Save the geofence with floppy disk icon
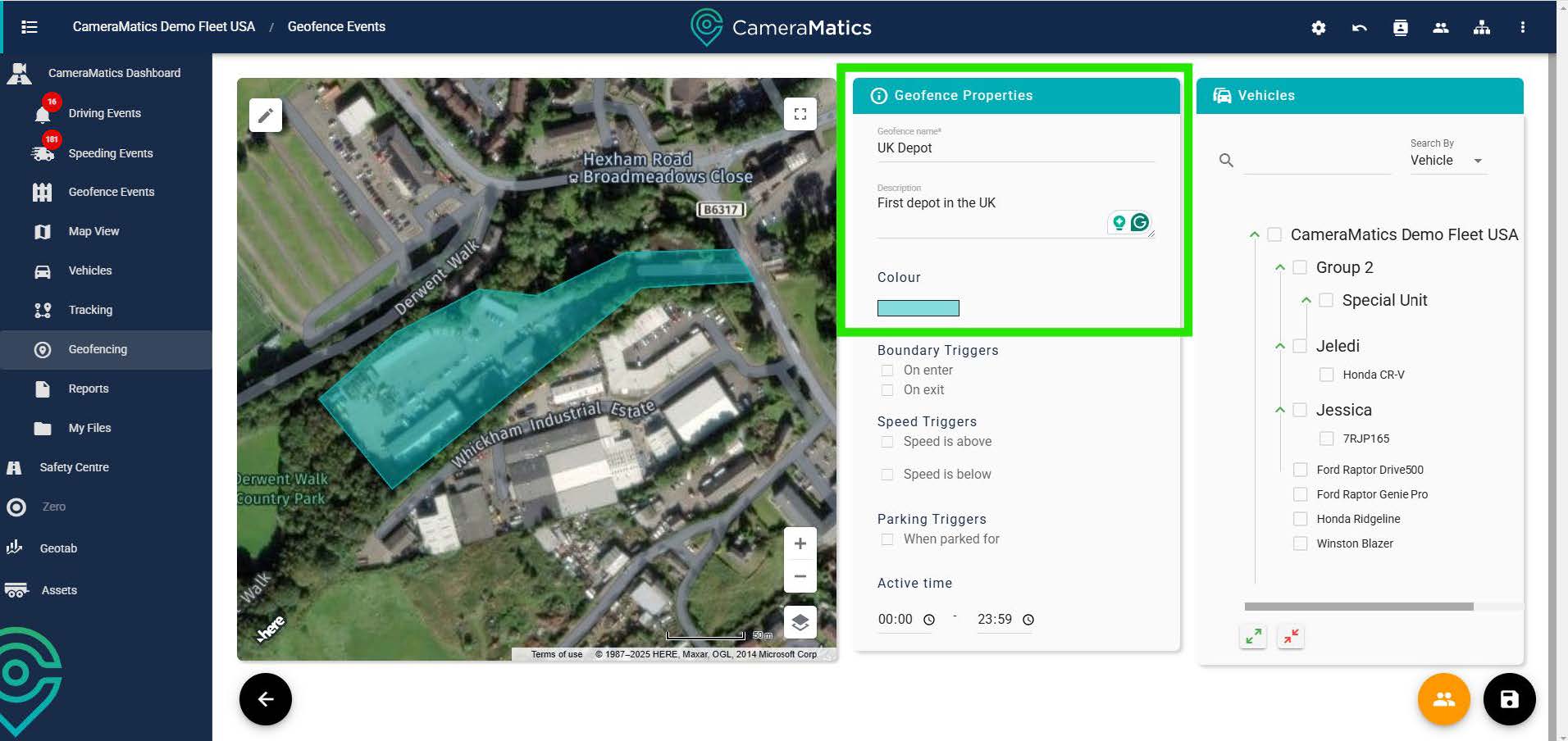The height and width of the screenshot is (741, 1568). pos(1509,699)
